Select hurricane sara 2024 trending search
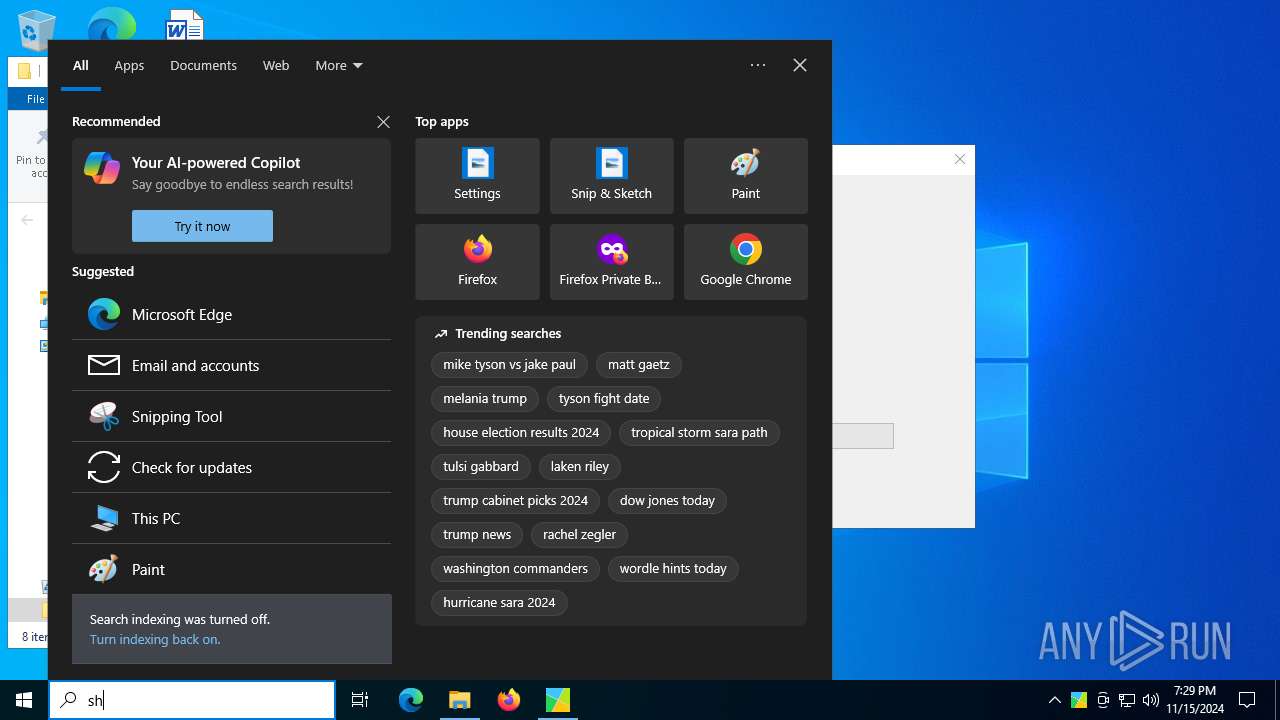 pyautogui.click(x=499, y=603)
